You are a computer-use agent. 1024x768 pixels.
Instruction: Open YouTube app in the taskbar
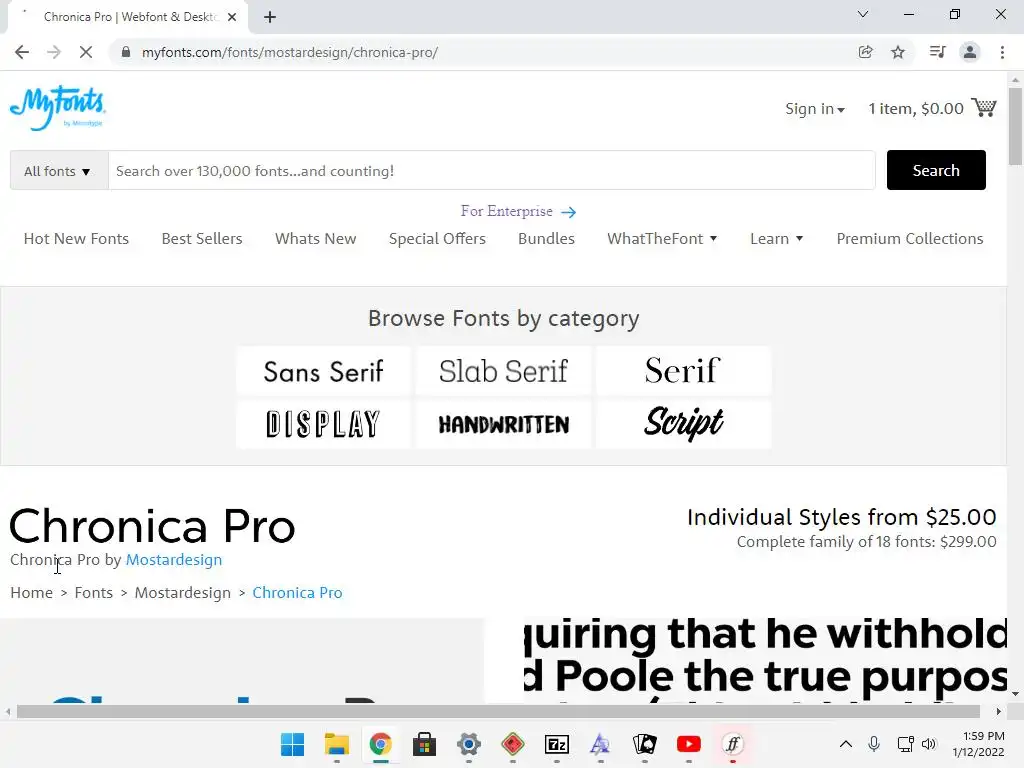coord(688,744)
